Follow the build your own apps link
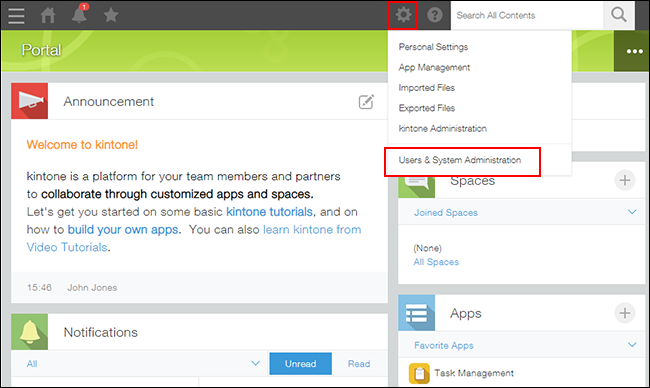 [x=123, y=230]
